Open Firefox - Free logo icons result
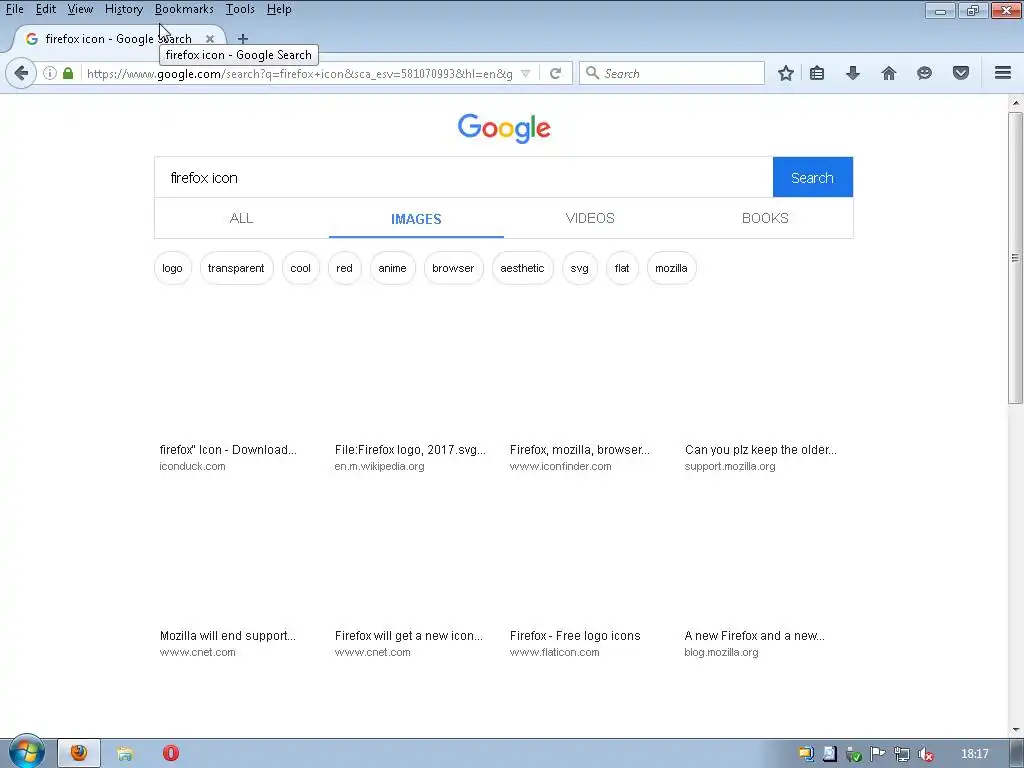The image size is (1024, 768). [x=575, y=636]
